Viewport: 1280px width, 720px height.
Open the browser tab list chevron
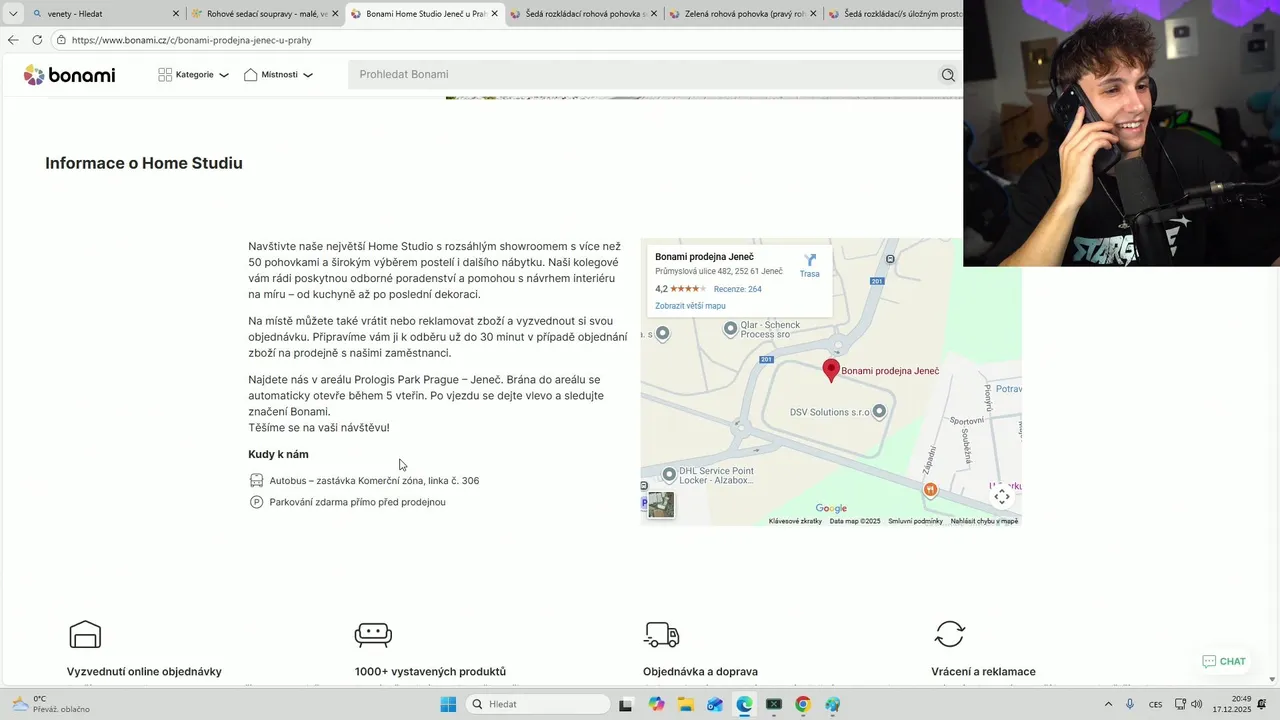pos(13,14)
